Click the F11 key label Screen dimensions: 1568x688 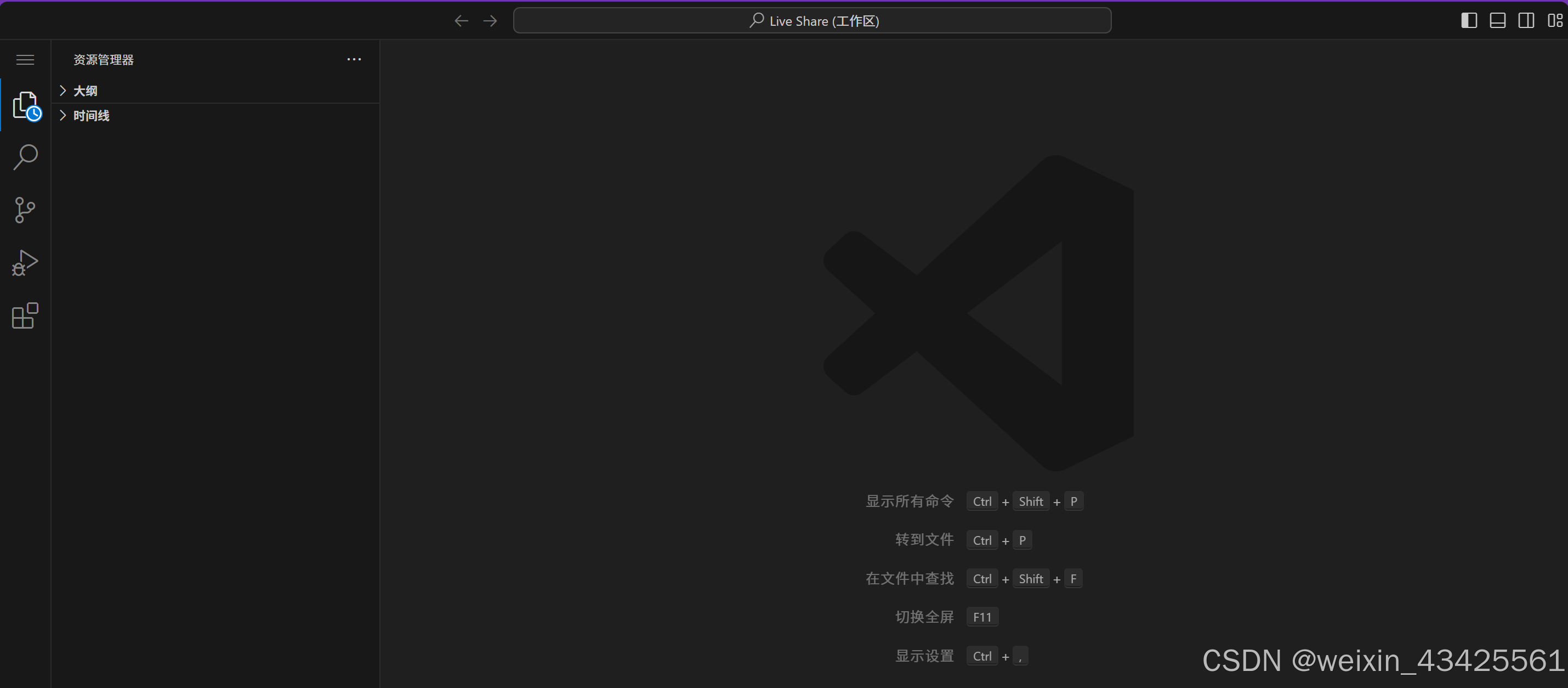pyautogui.click(x=982, y=617)
